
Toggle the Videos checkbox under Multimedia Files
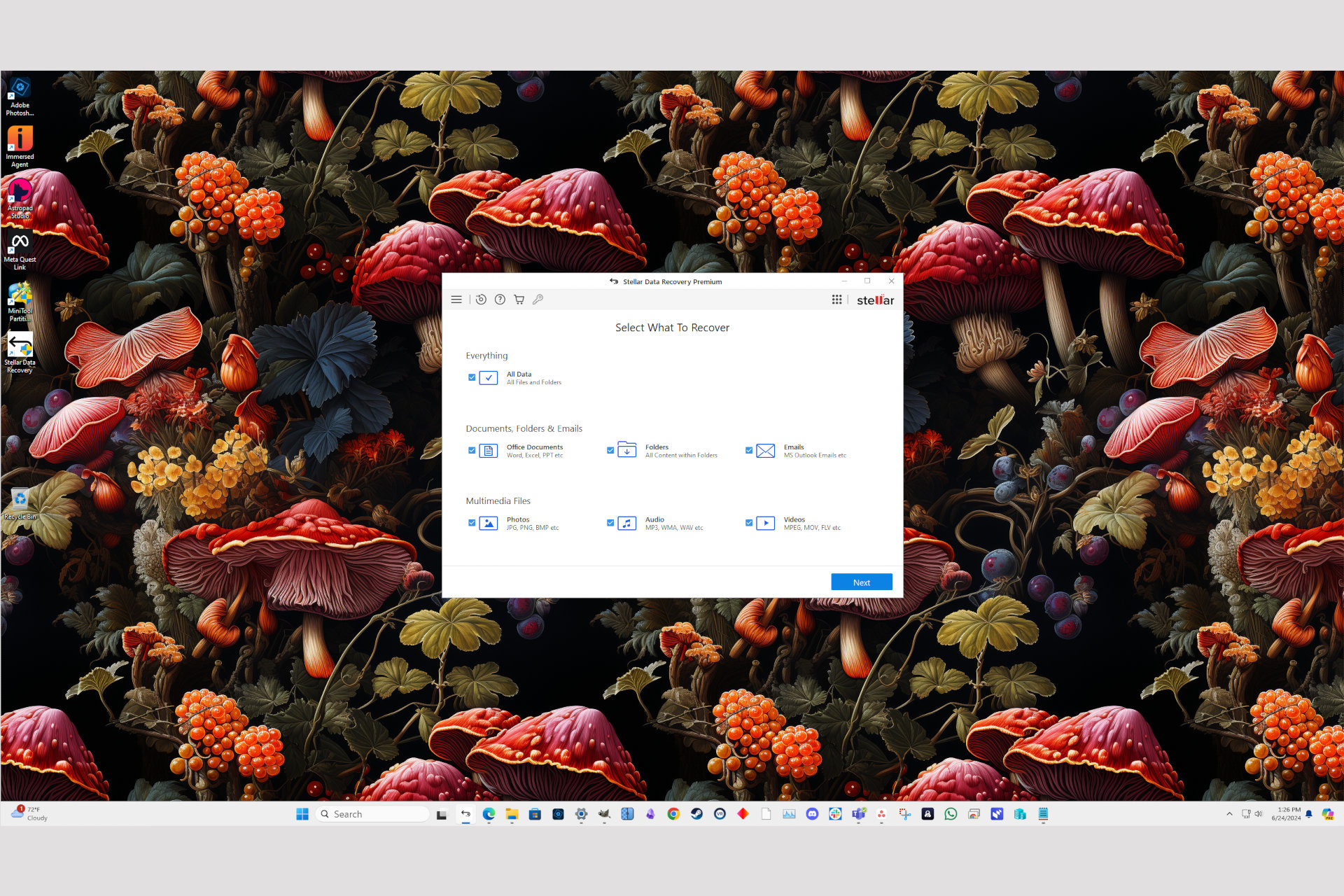[x=749, y=521]
